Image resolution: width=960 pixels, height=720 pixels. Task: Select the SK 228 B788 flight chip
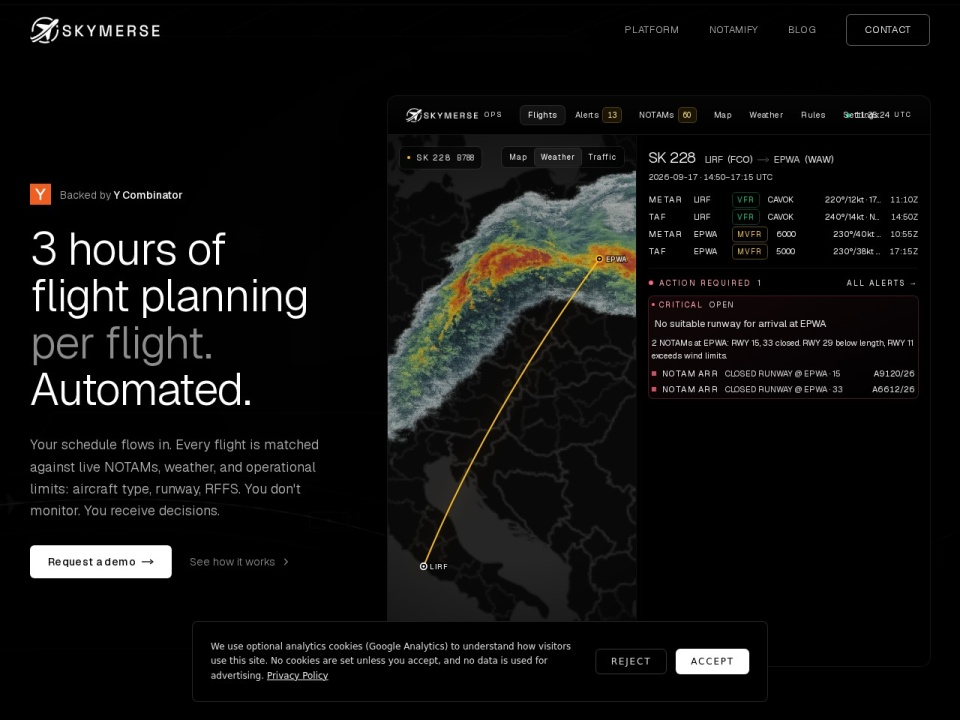[441, 157]
